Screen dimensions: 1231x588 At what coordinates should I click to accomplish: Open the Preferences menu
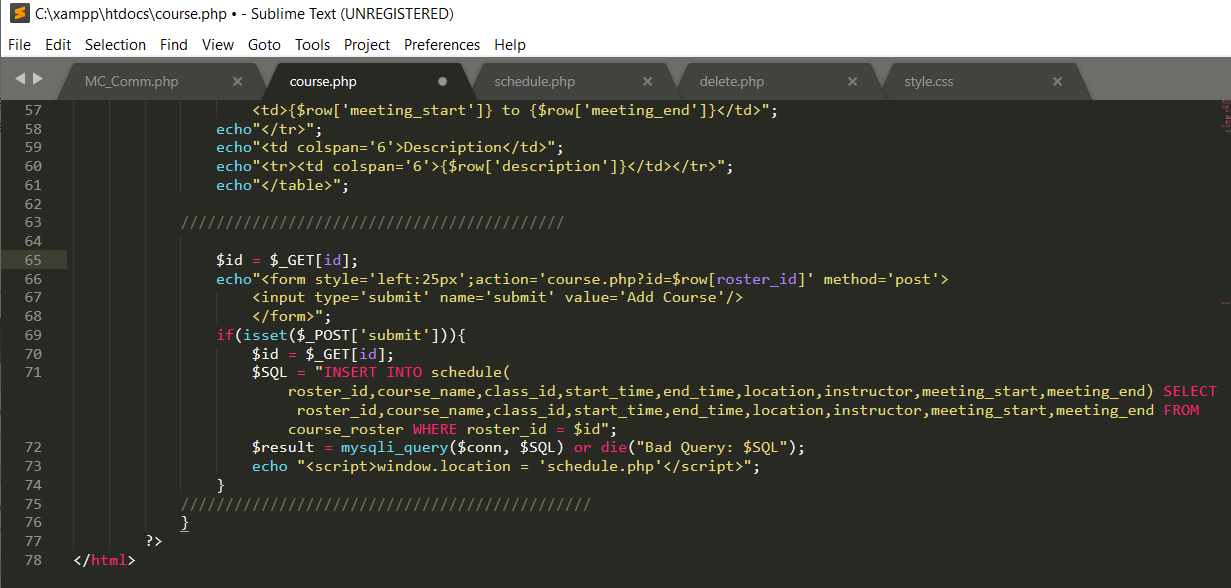(x=442, y=45)
